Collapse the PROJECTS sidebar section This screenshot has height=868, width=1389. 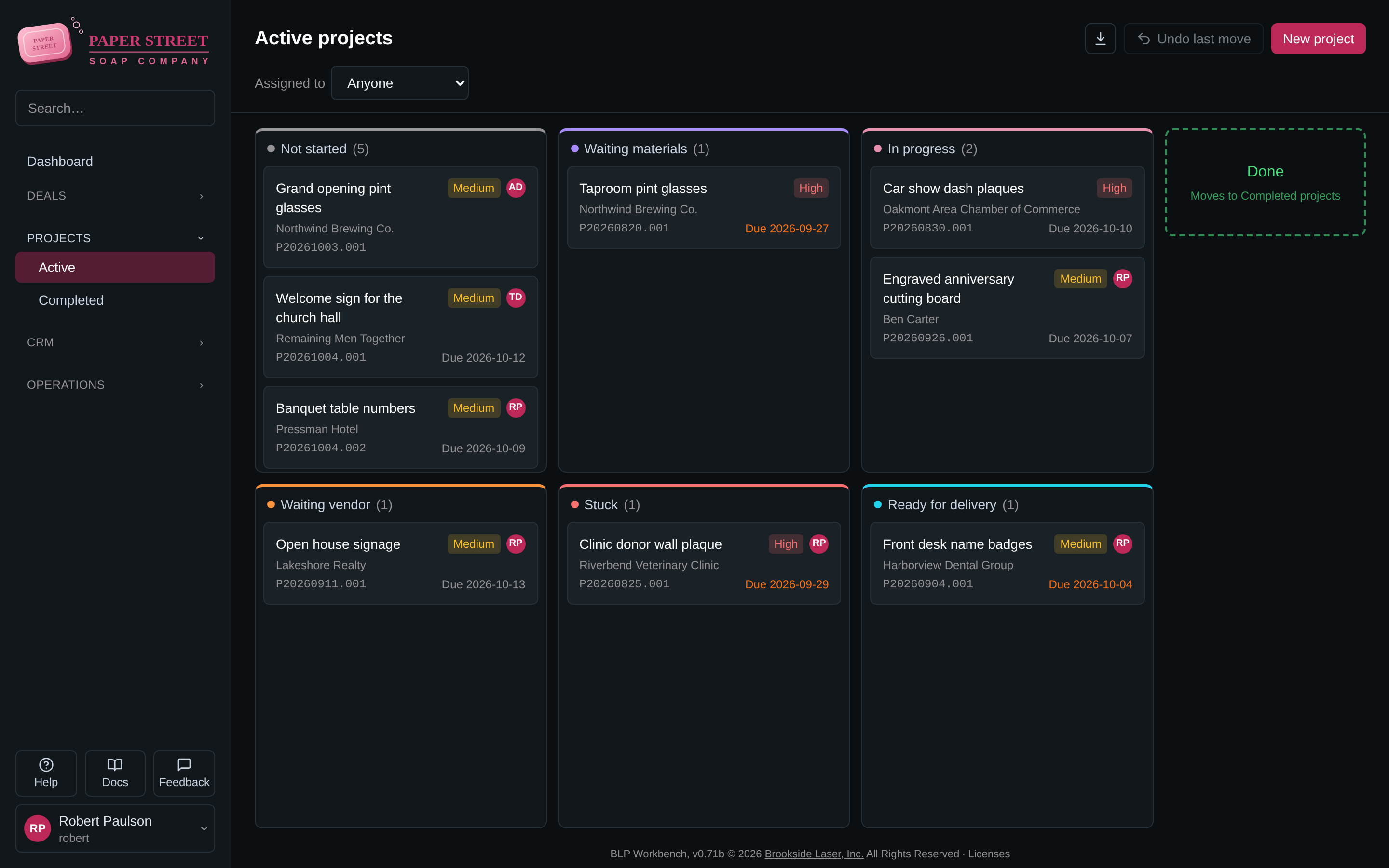pos(115,238)
